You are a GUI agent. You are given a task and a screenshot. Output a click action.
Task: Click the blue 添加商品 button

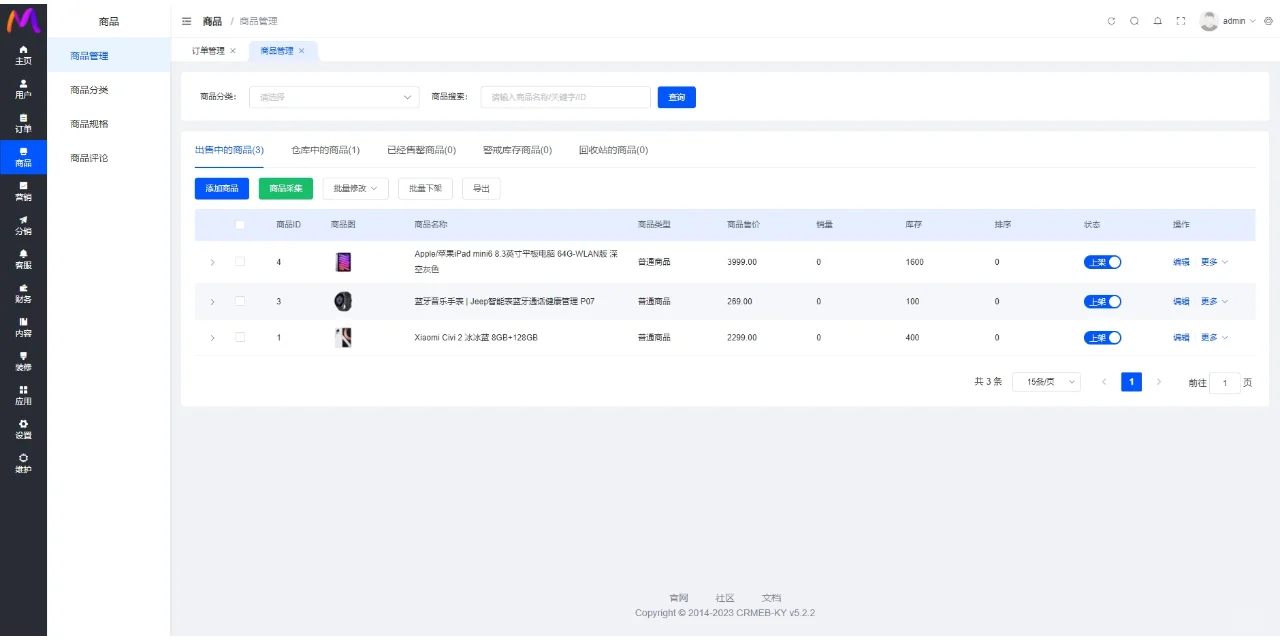(221, 188)
